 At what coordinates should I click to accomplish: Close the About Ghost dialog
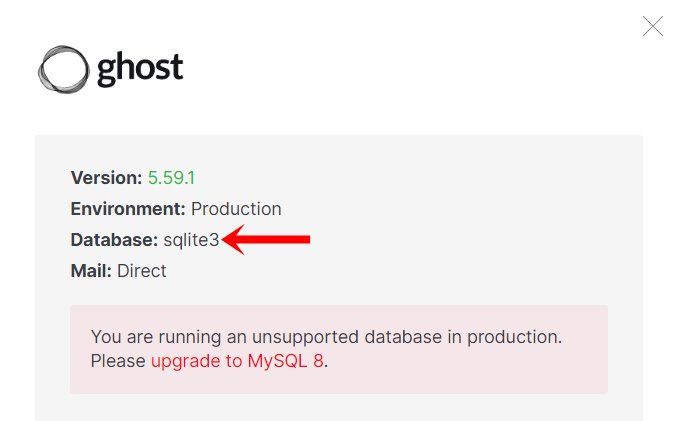pos(652,26)
